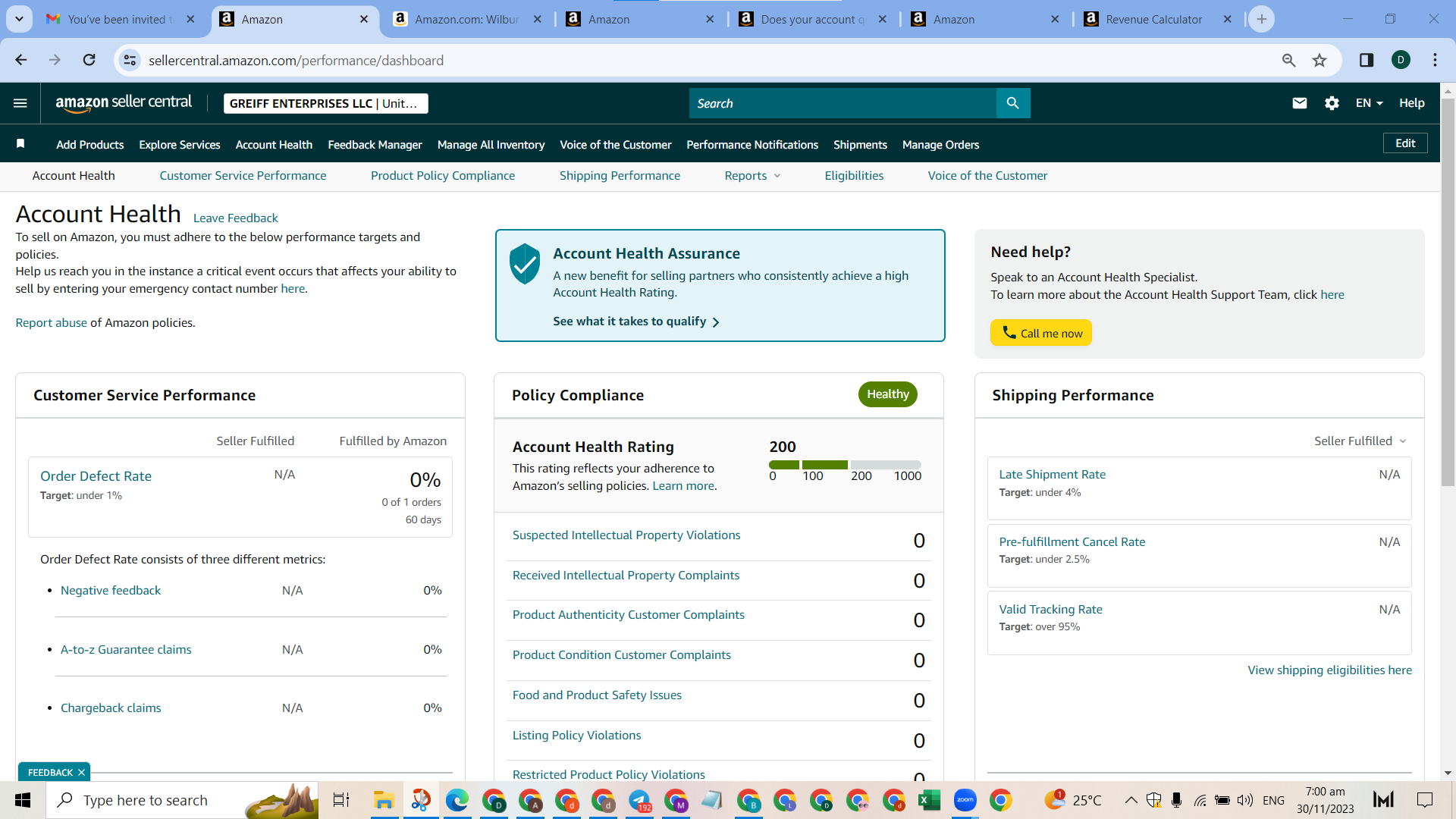The height and width of the screenshot is (819, 1456).
Task: Open the Order Defect Rate link
Action: (96, 476)
